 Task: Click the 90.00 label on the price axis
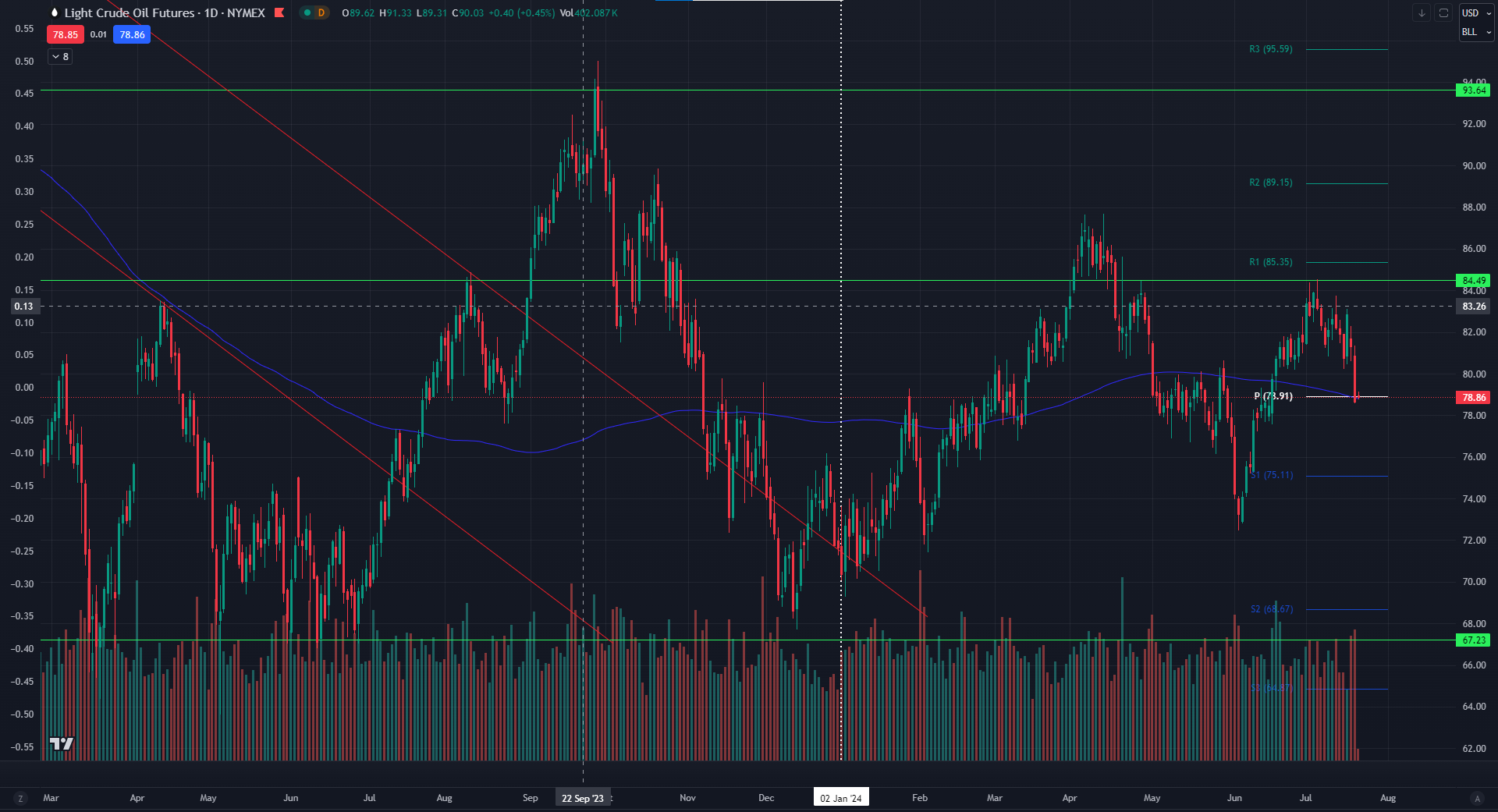point(1474,165)
